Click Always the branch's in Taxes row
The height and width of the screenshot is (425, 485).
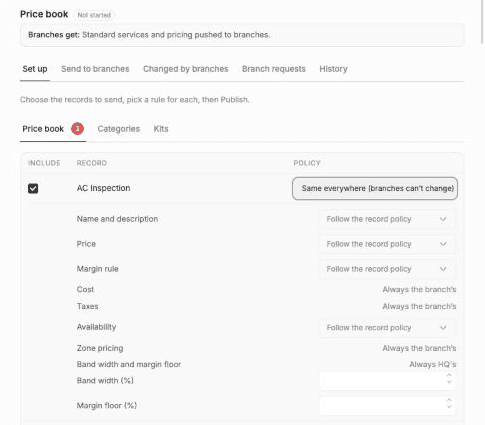tap(419, 306)
